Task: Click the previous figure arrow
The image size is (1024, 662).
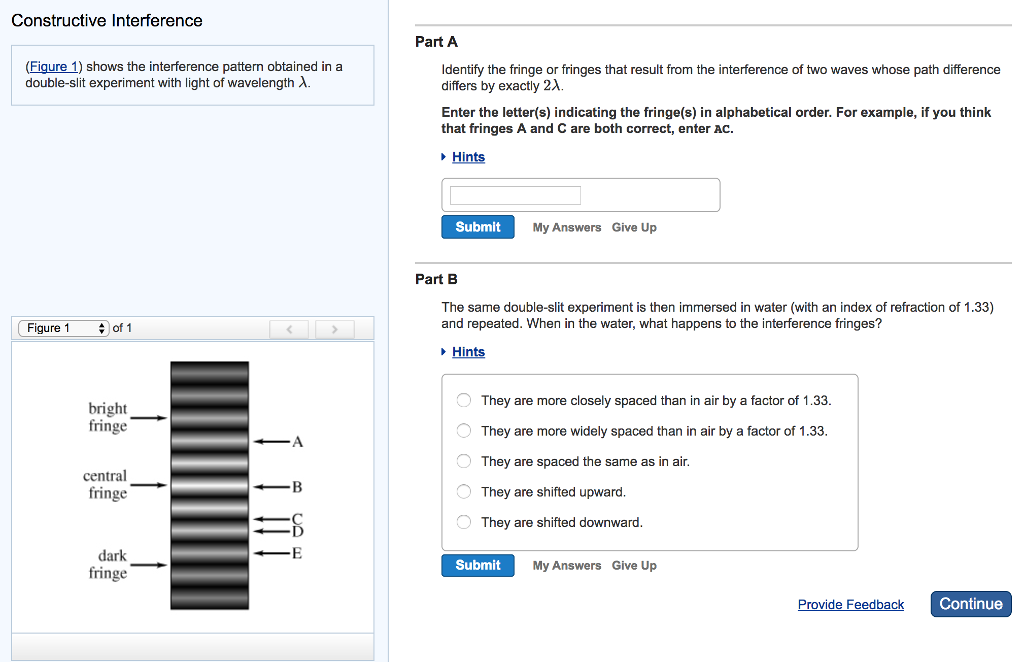Action: coord(288,327)
